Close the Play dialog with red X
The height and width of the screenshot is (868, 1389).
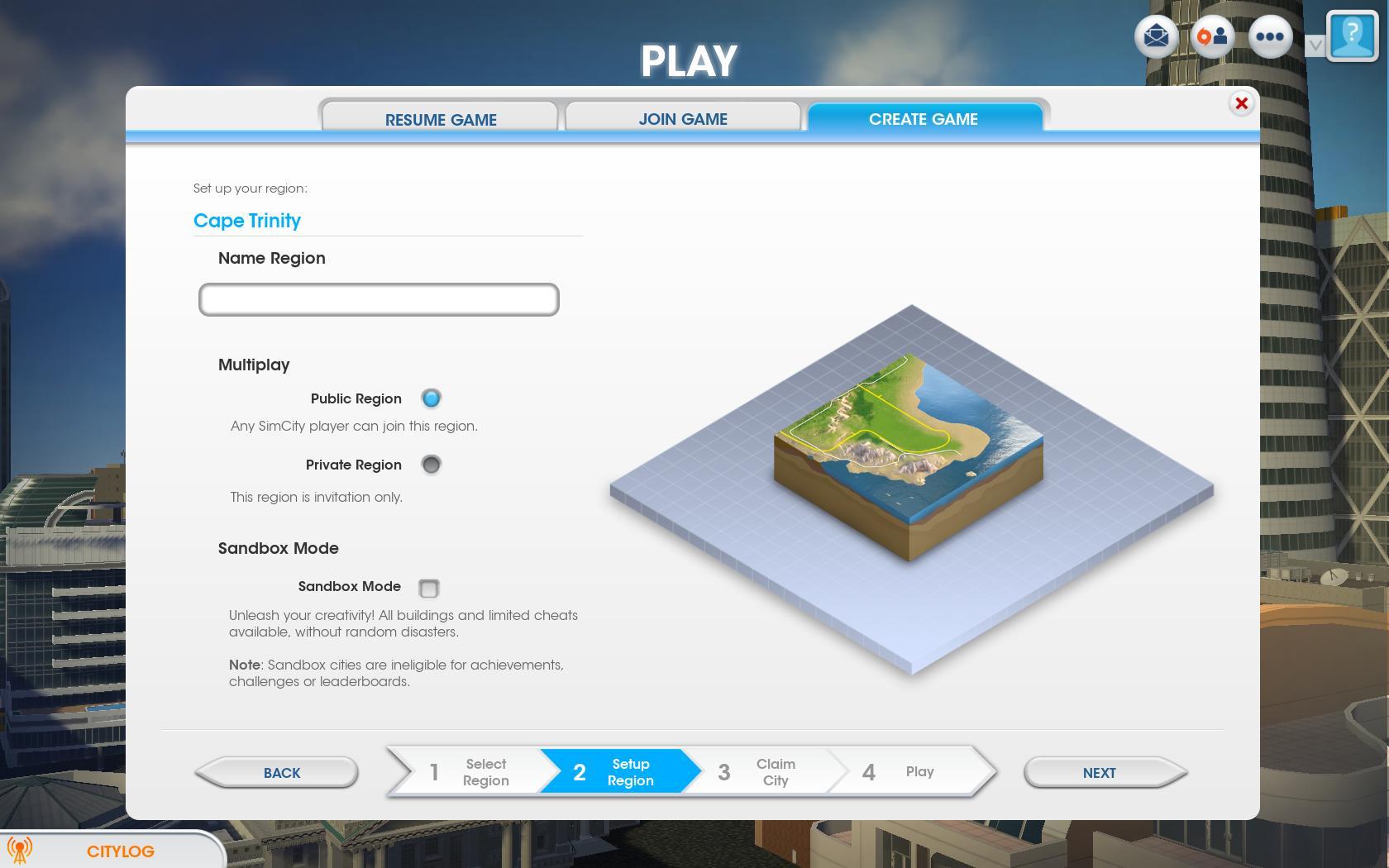point(1241,103)
